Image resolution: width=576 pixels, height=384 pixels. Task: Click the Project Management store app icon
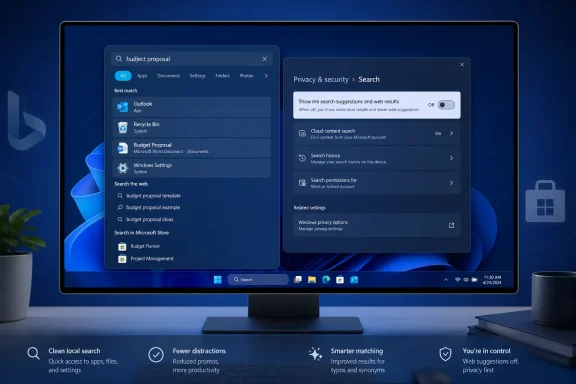click(x=122, y=259)
